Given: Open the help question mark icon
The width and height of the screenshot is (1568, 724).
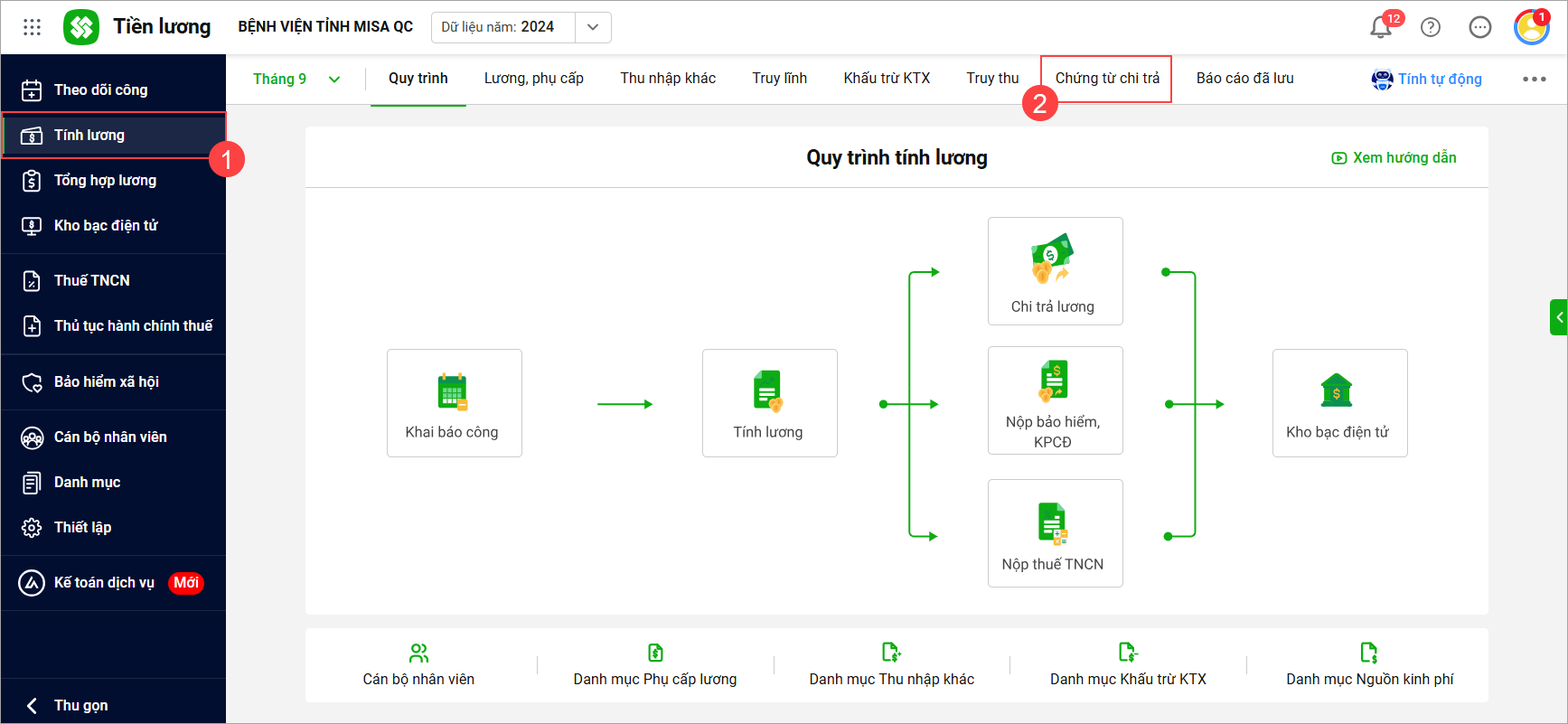Looking at the screenshot, I should click(x=1431, y=27).
